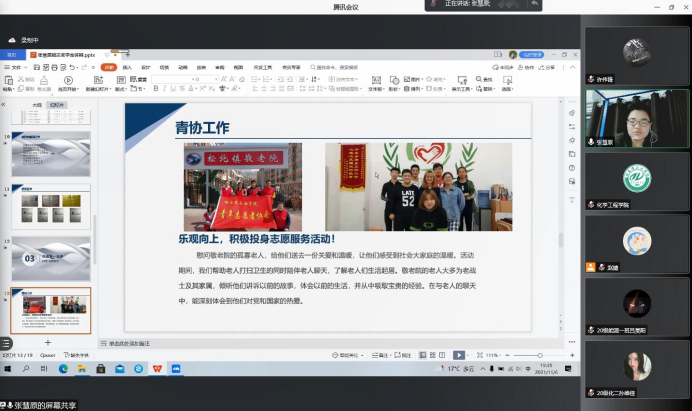The image size is (692, 411).
Task: Fit the slide to the window
Action: (480, 355)
